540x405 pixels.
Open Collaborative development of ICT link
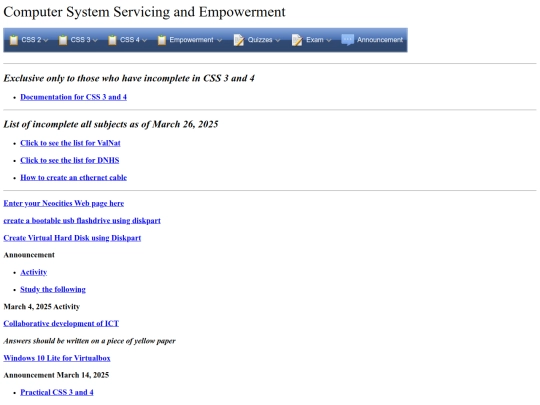tap(61, 323)
